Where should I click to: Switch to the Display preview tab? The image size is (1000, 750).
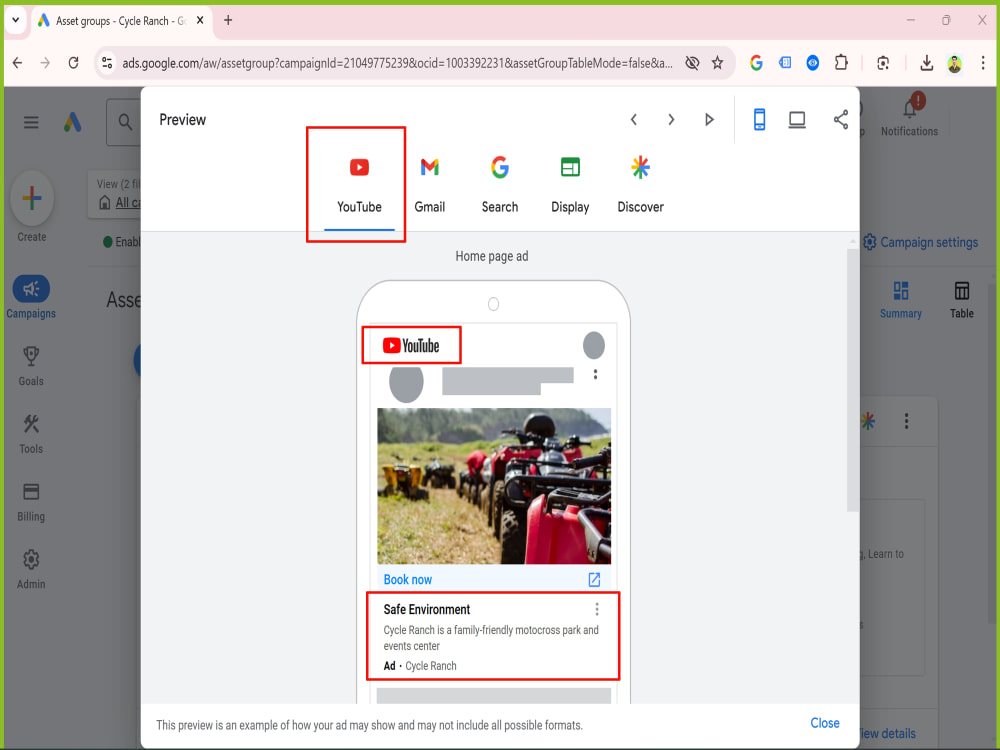[570, 184]
